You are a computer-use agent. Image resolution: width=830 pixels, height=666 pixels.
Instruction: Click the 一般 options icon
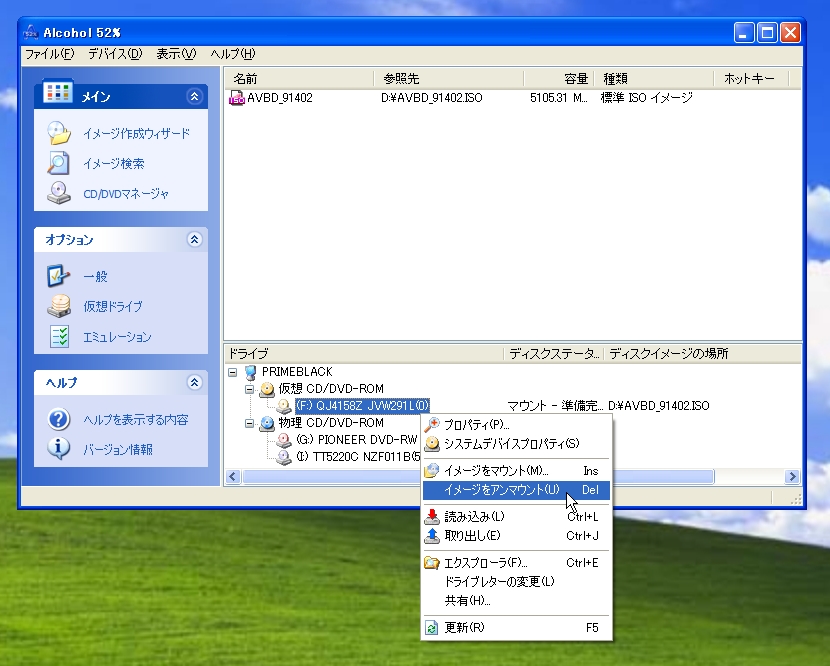58,276
